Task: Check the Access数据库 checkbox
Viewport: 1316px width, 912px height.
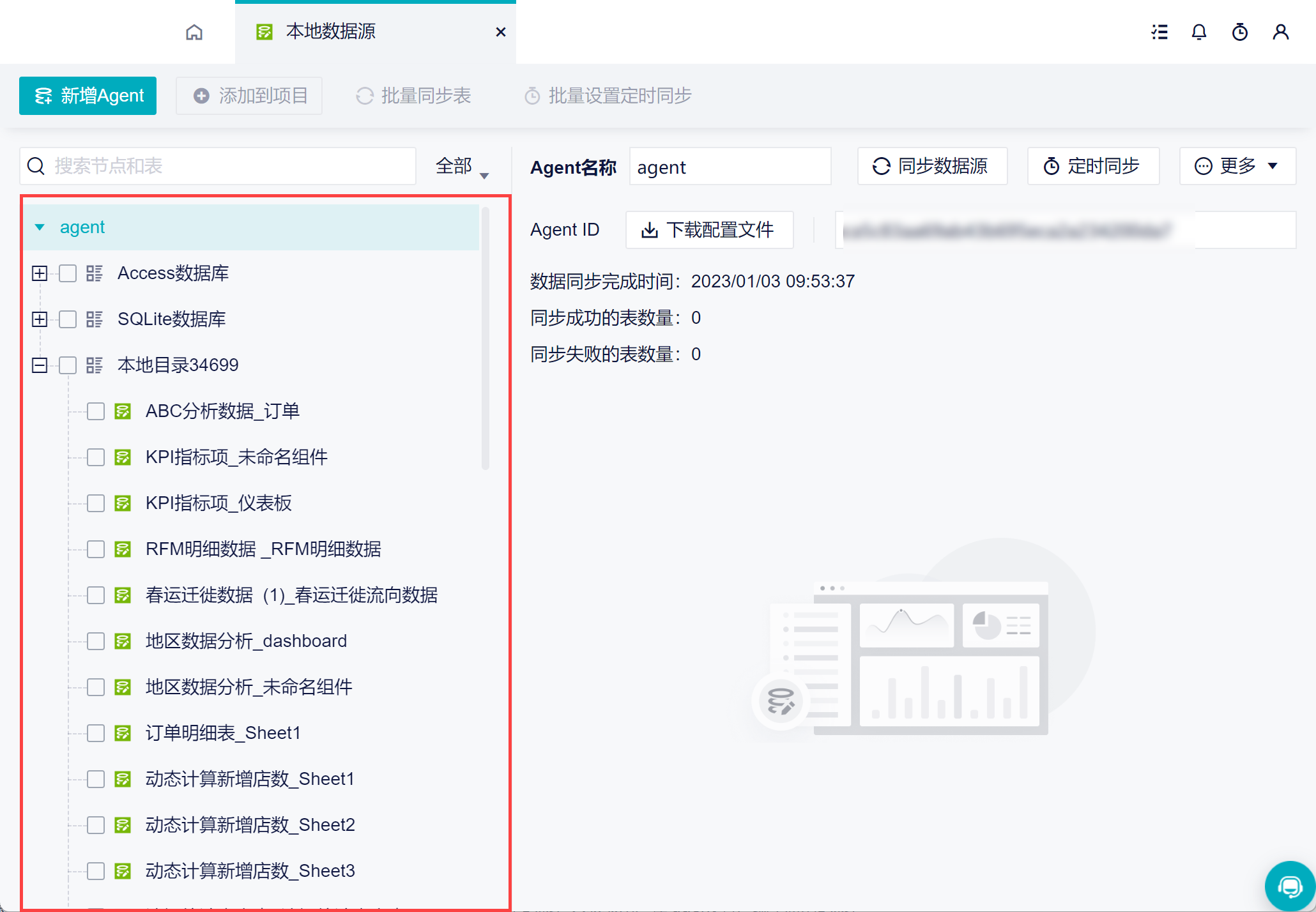Action: [x=68, y=273]
